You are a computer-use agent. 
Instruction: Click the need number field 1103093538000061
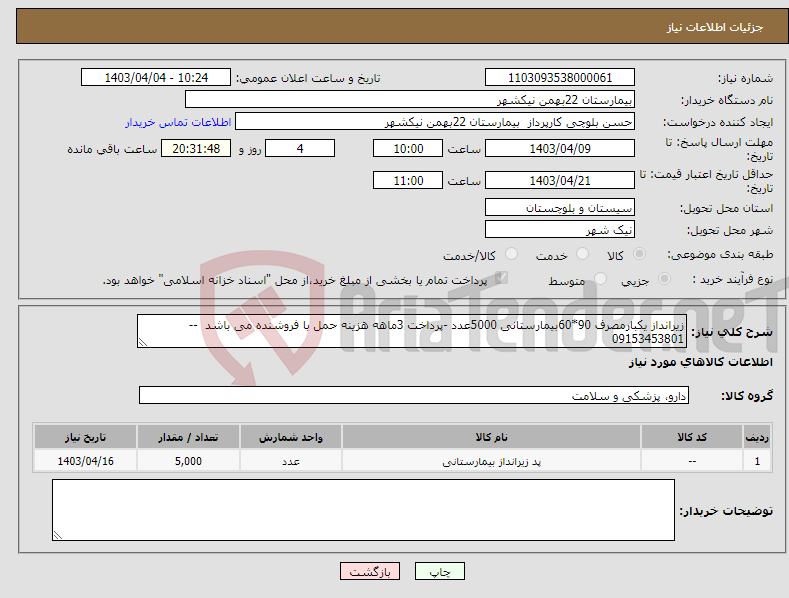pos(560,78)
